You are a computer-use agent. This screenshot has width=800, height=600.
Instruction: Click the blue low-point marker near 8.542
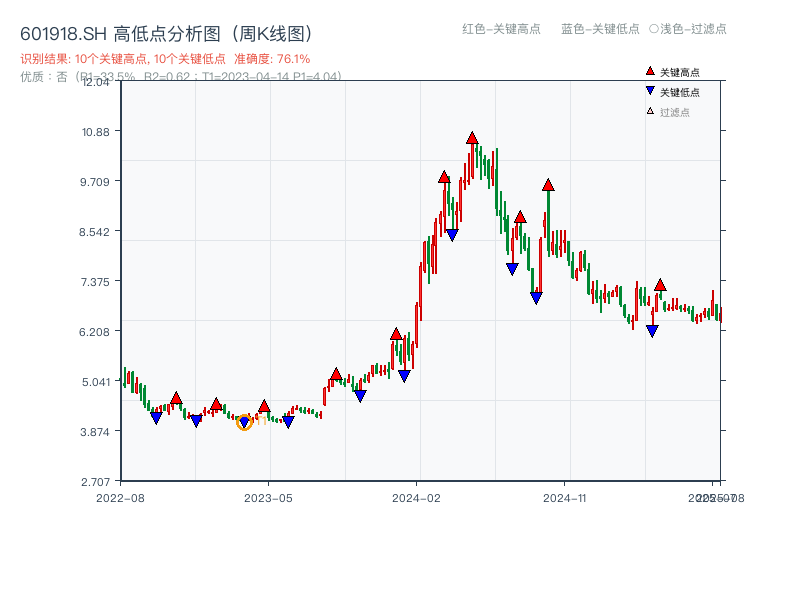(453, 235)
